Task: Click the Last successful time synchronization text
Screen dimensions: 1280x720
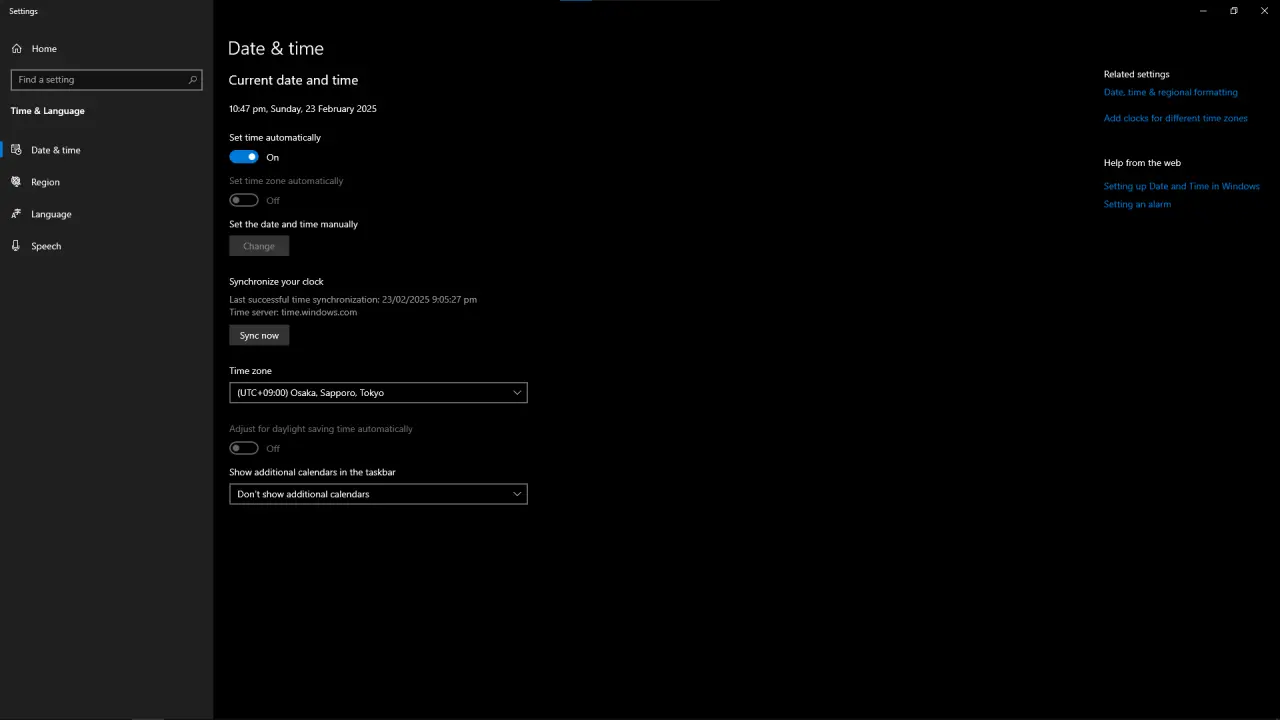Action: point(353,299)
